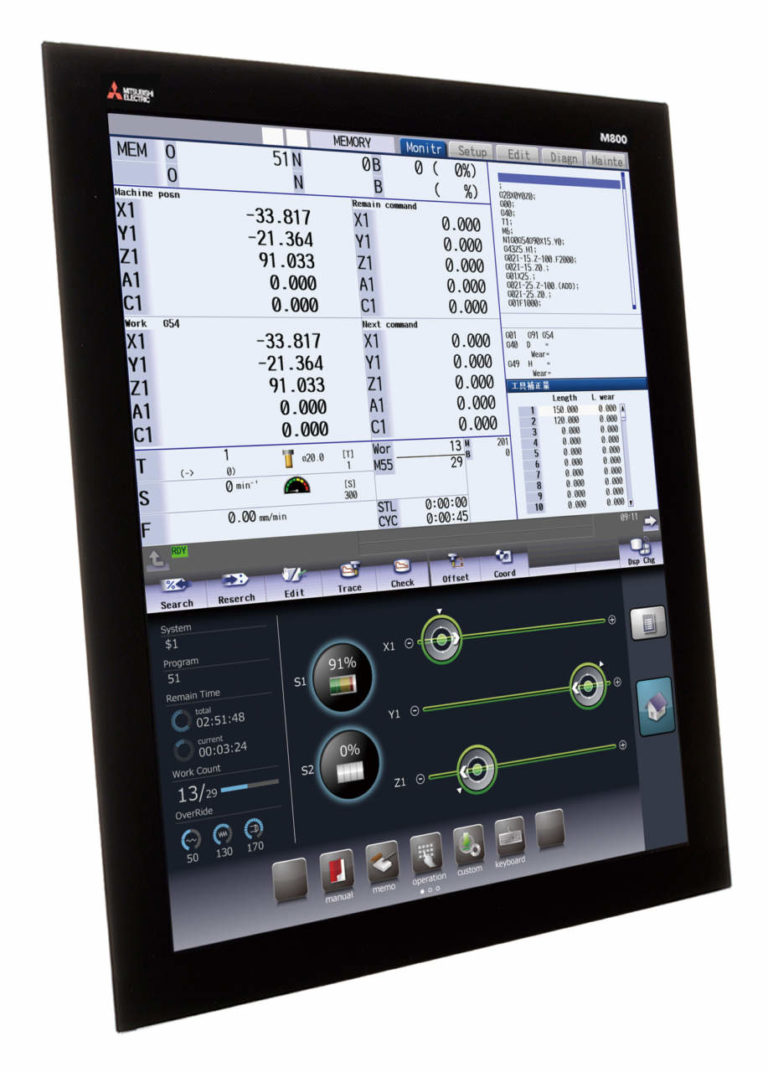The width and height of the screenshot is (768, 1072).
Task: Open the Edit tab beside Setup
Action: [518, 155]
